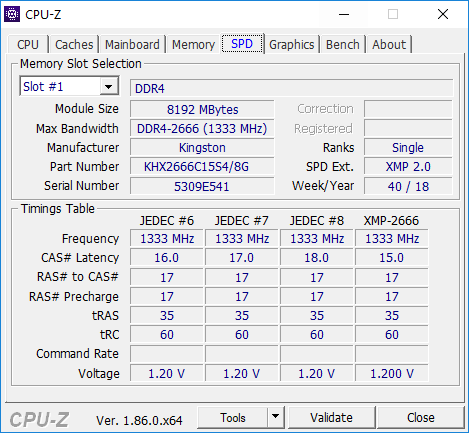Viewport: 469px width, 433px height.
Task: Close the CPU-Z window with X
Action: point(443,14)
